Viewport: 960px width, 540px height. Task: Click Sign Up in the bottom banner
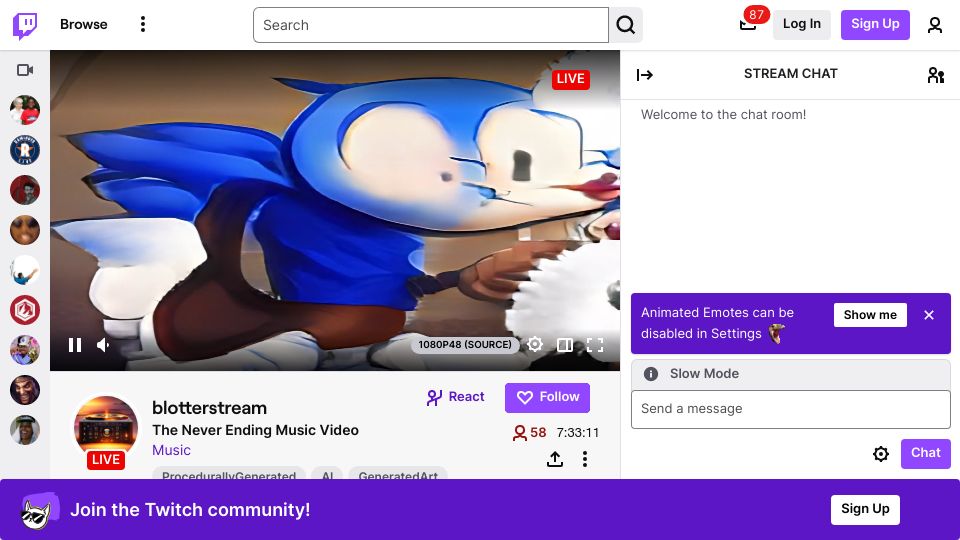(864, 509)
